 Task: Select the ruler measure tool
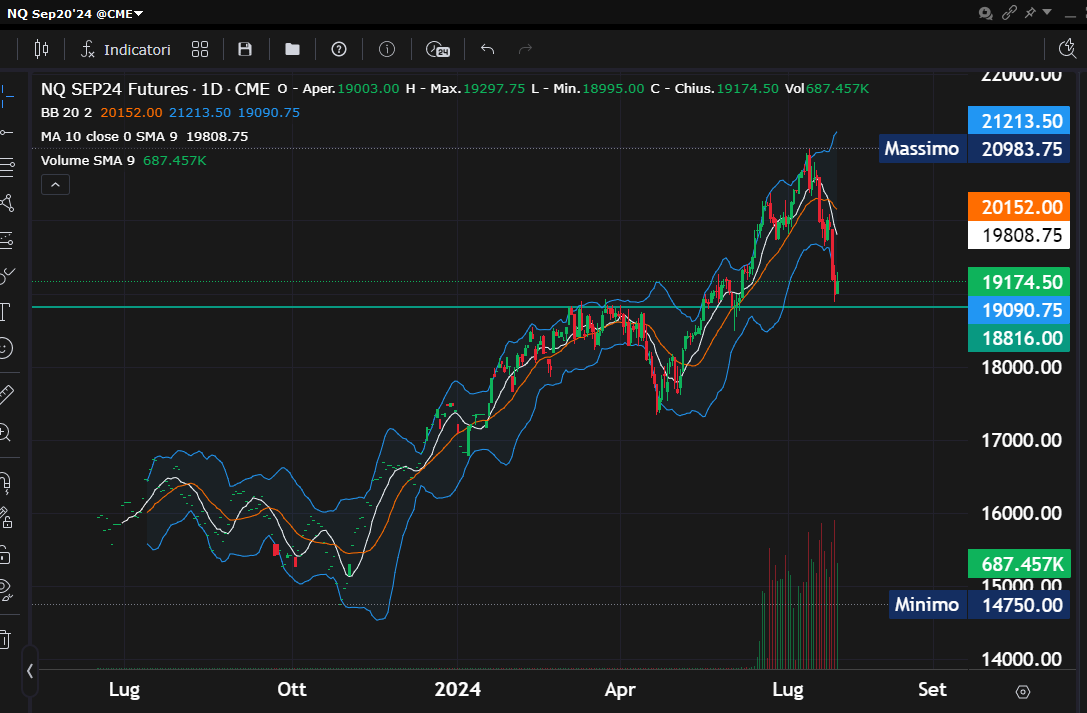pyautogui.click(x=7, y=394)
